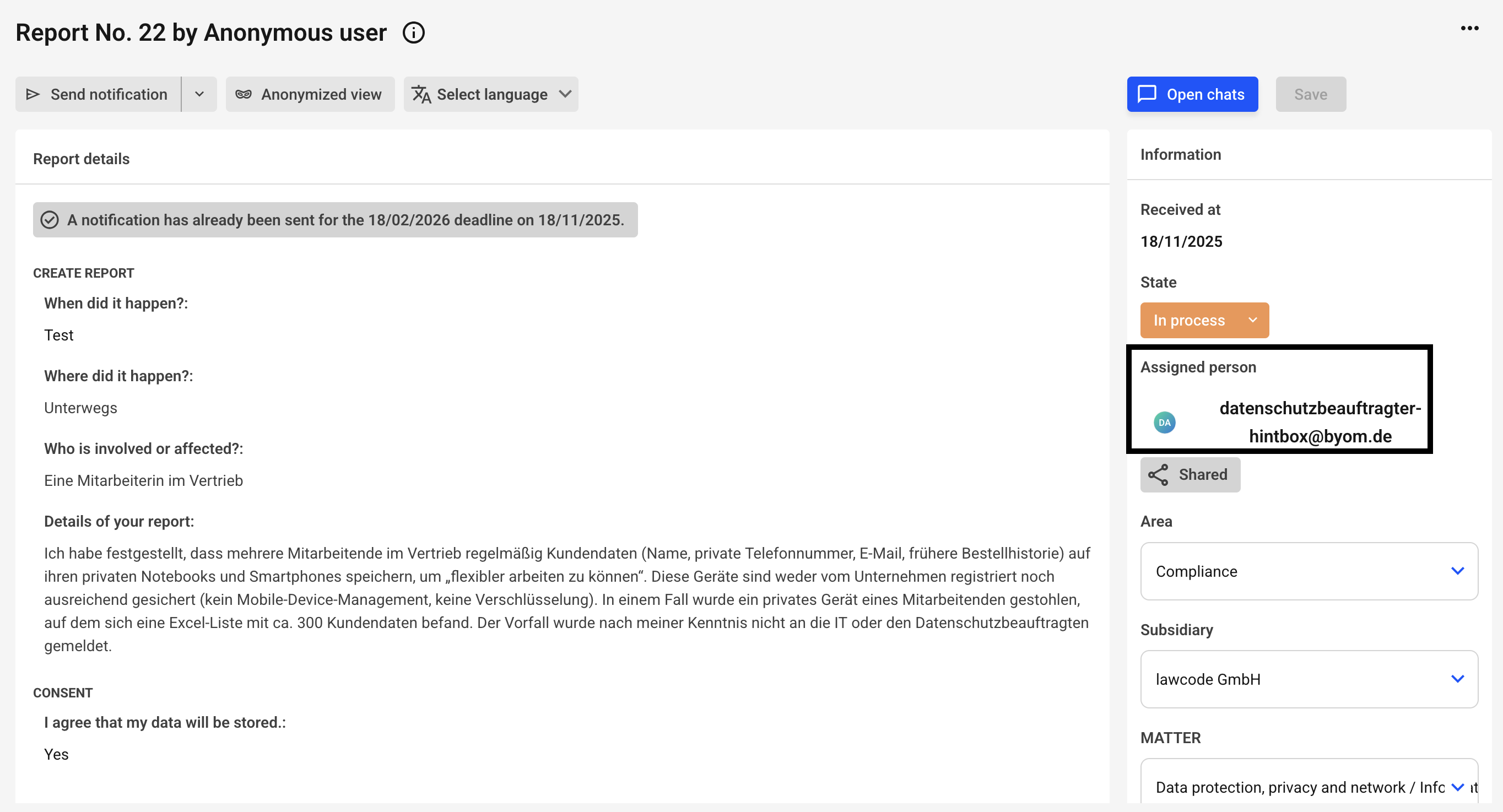Open the Select language dropdown
The height and width of the screenshot is (812, 1503).
tap(491, 94)
